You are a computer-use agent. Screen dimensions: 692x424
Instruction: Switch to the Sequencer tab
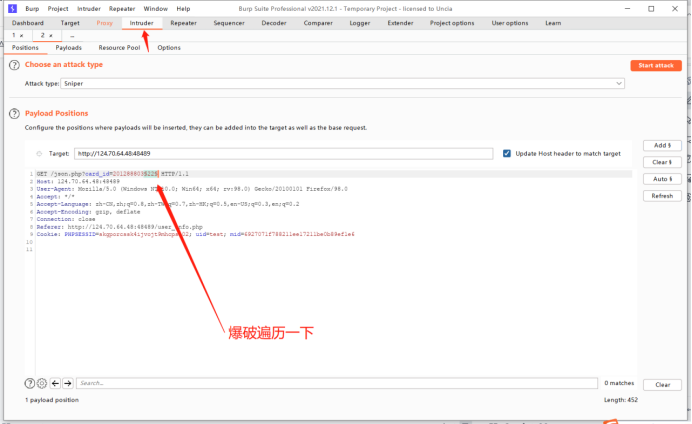tap(229, 23)
